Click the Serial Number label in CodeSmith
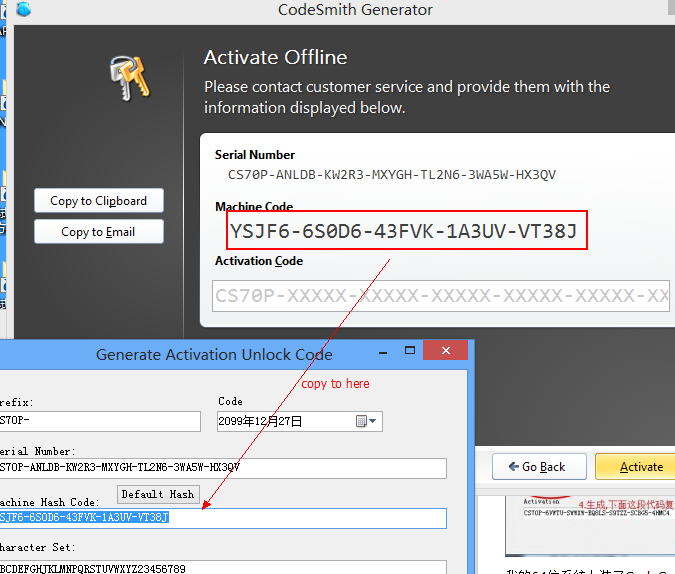This screenshot has height=574, width=675. point(255,155)
